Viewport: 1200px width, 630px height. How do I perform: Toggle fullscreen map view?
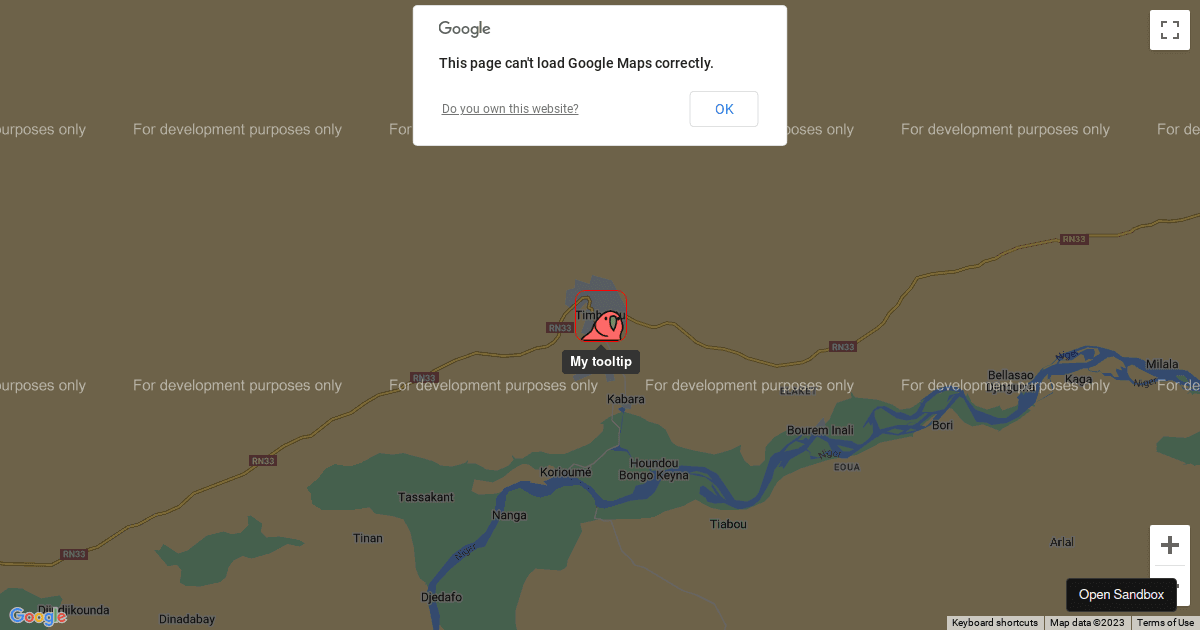(x=1169, y=30)
